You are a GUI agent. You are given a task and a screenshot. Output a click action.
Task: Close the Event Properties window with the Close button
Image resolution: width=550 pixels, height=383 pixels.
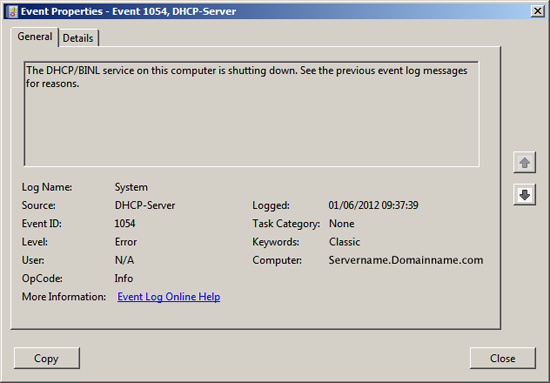pyautogui.click(x=503, y=358)
